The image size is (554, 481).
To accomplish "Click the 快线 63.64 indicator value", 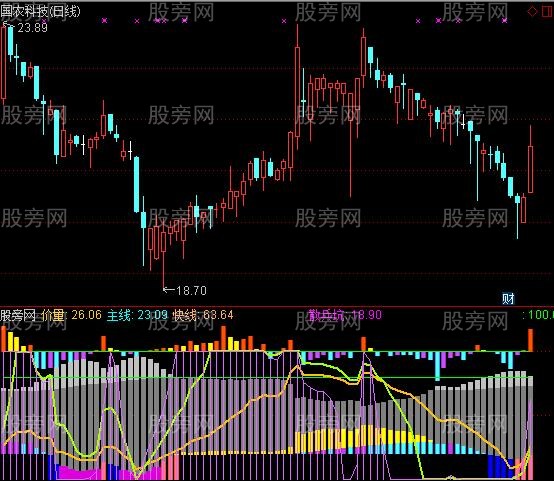I will (203, 315).
